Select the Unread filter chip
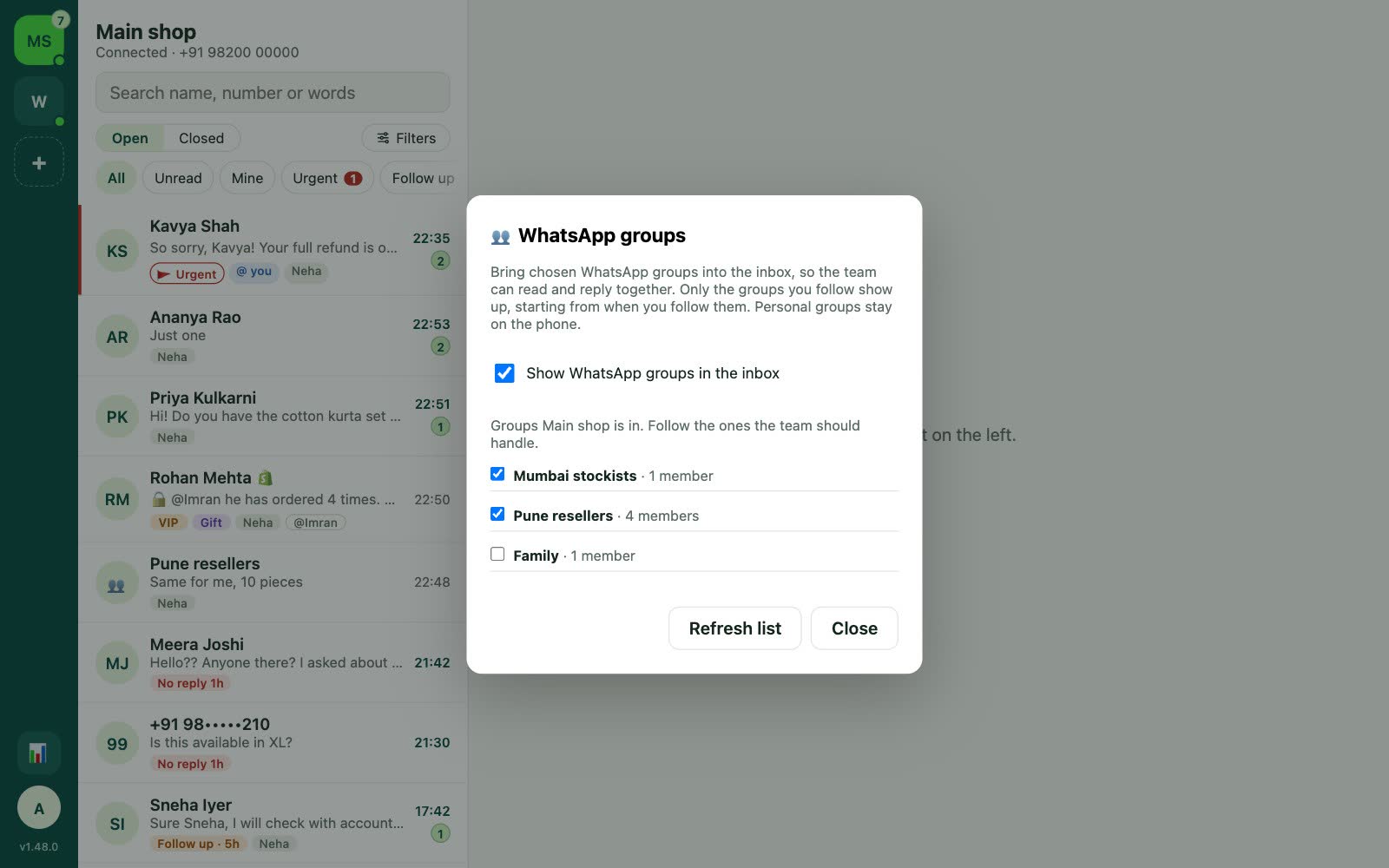This screenshot has width=1389, height=868. click(178, 178)
